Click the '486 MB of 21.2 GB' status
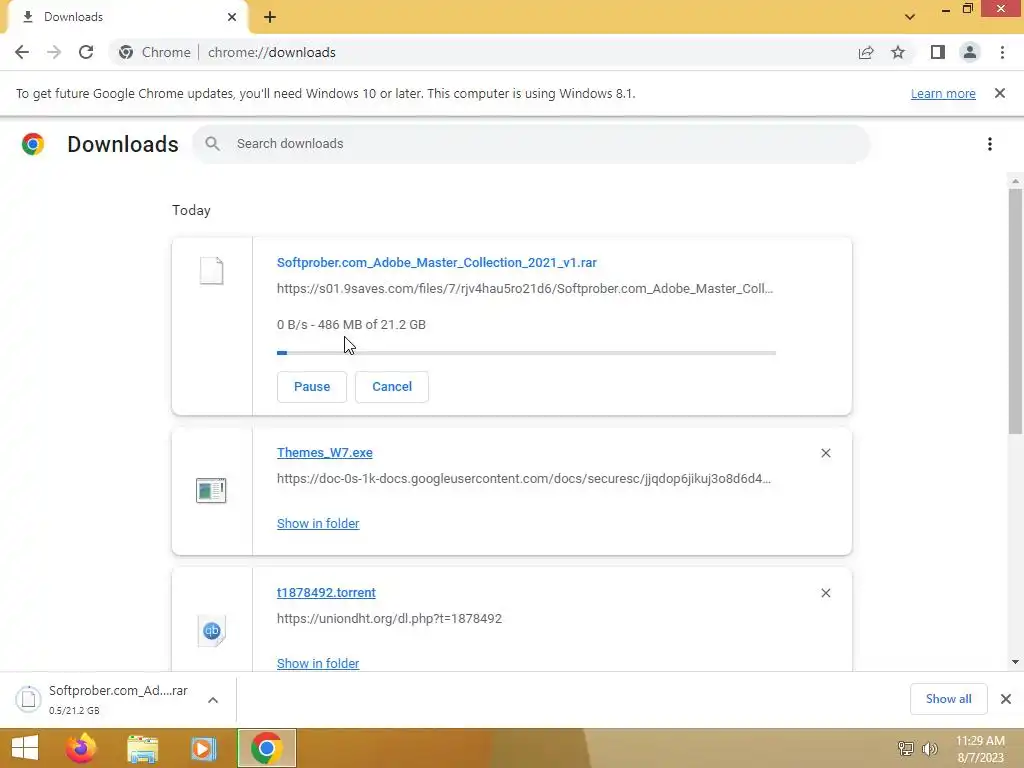This screenshot has height=768, width=1024. pos(372,325)
